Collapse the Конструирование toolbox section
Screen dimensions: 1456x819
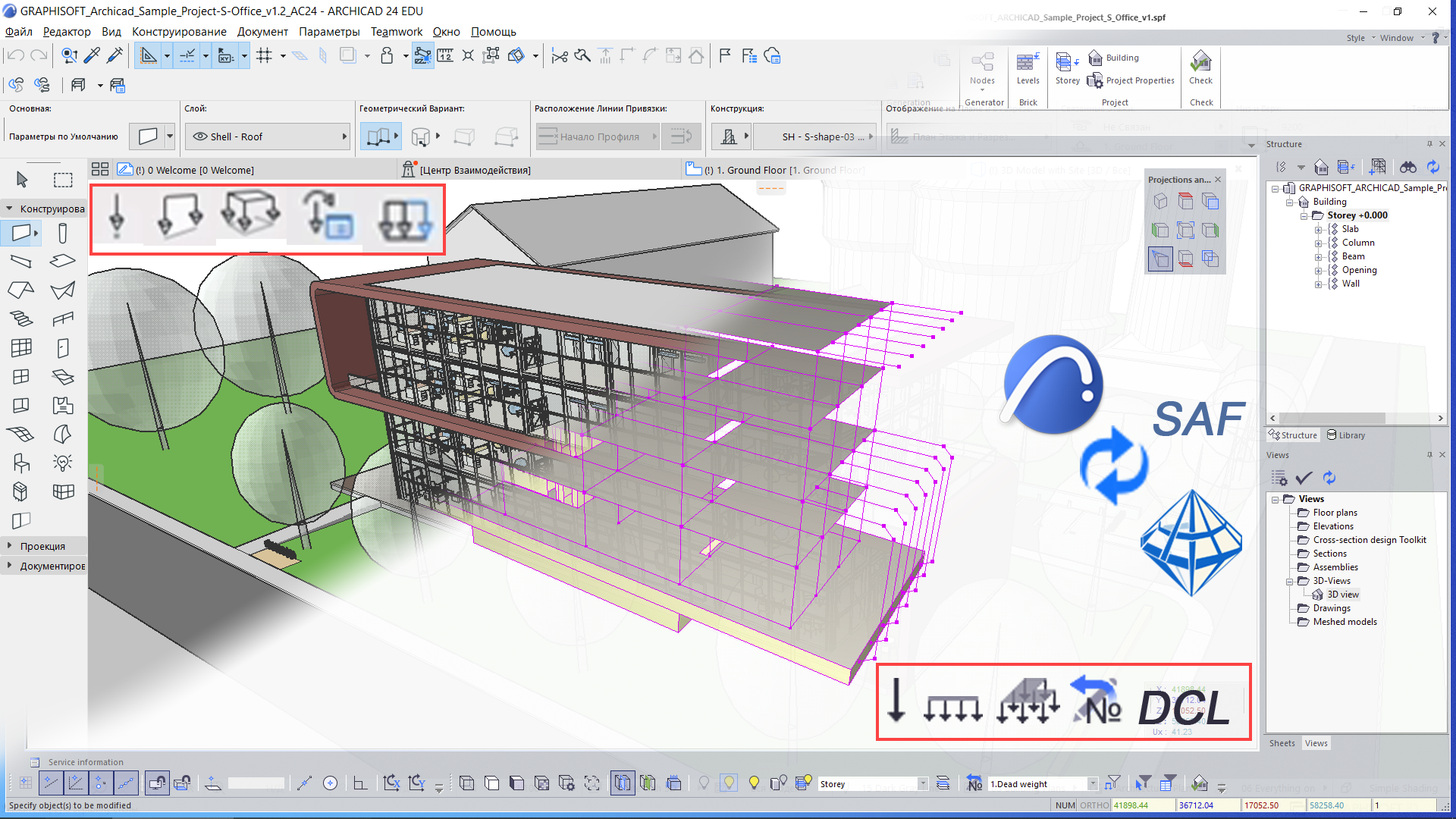(9, 209)
